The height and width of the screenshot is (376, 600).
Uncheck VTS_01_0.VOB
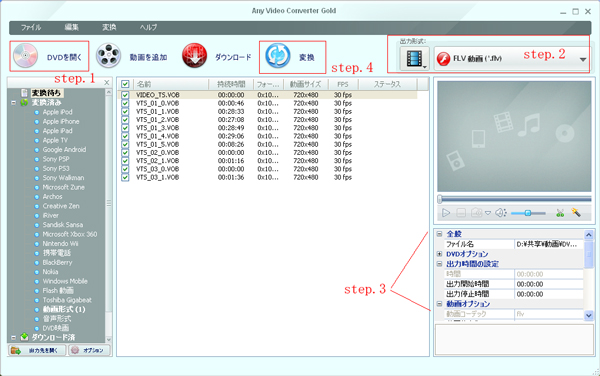point(125,103)
